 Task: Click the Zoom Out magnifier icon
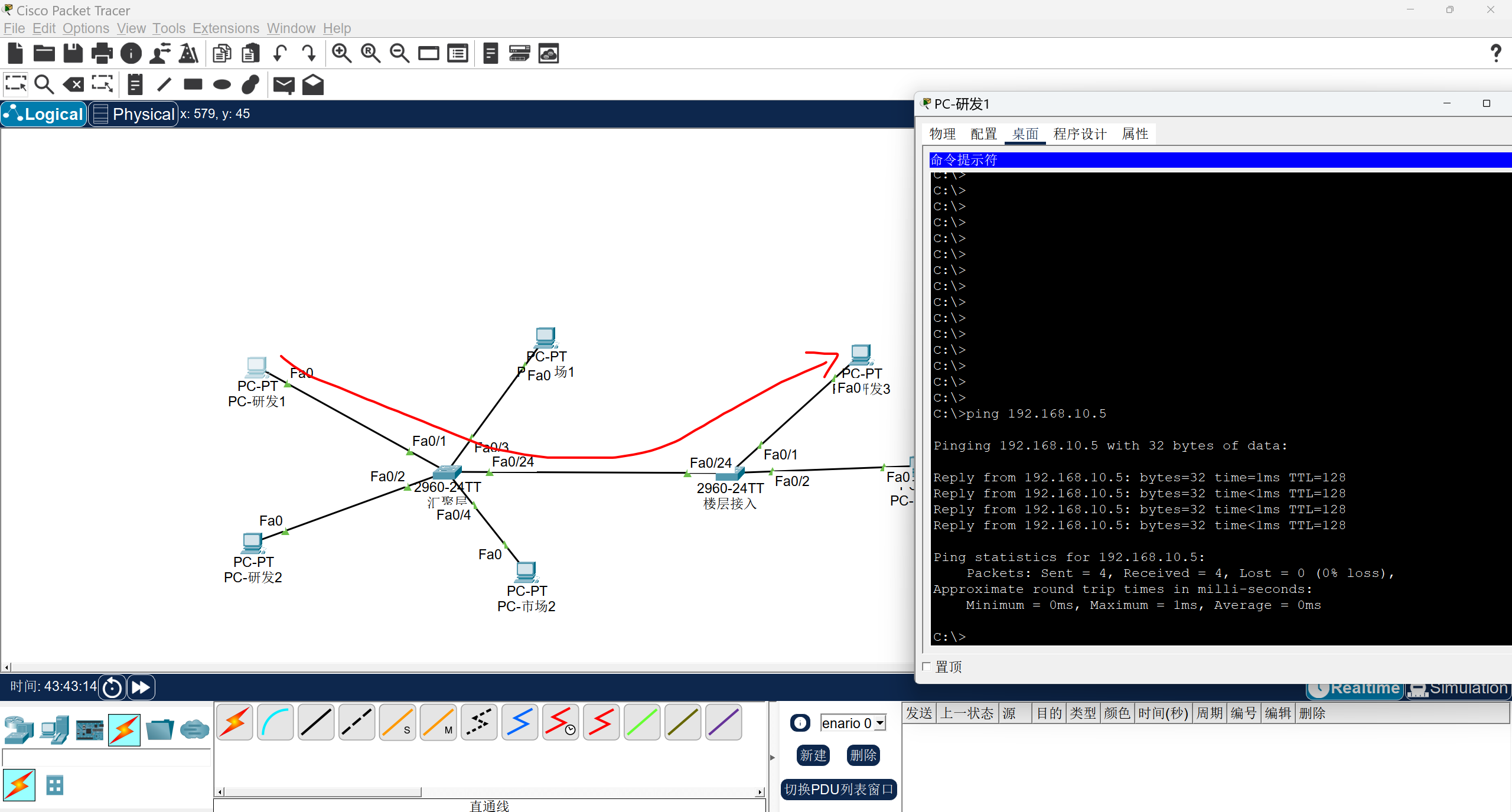[400, 54]
